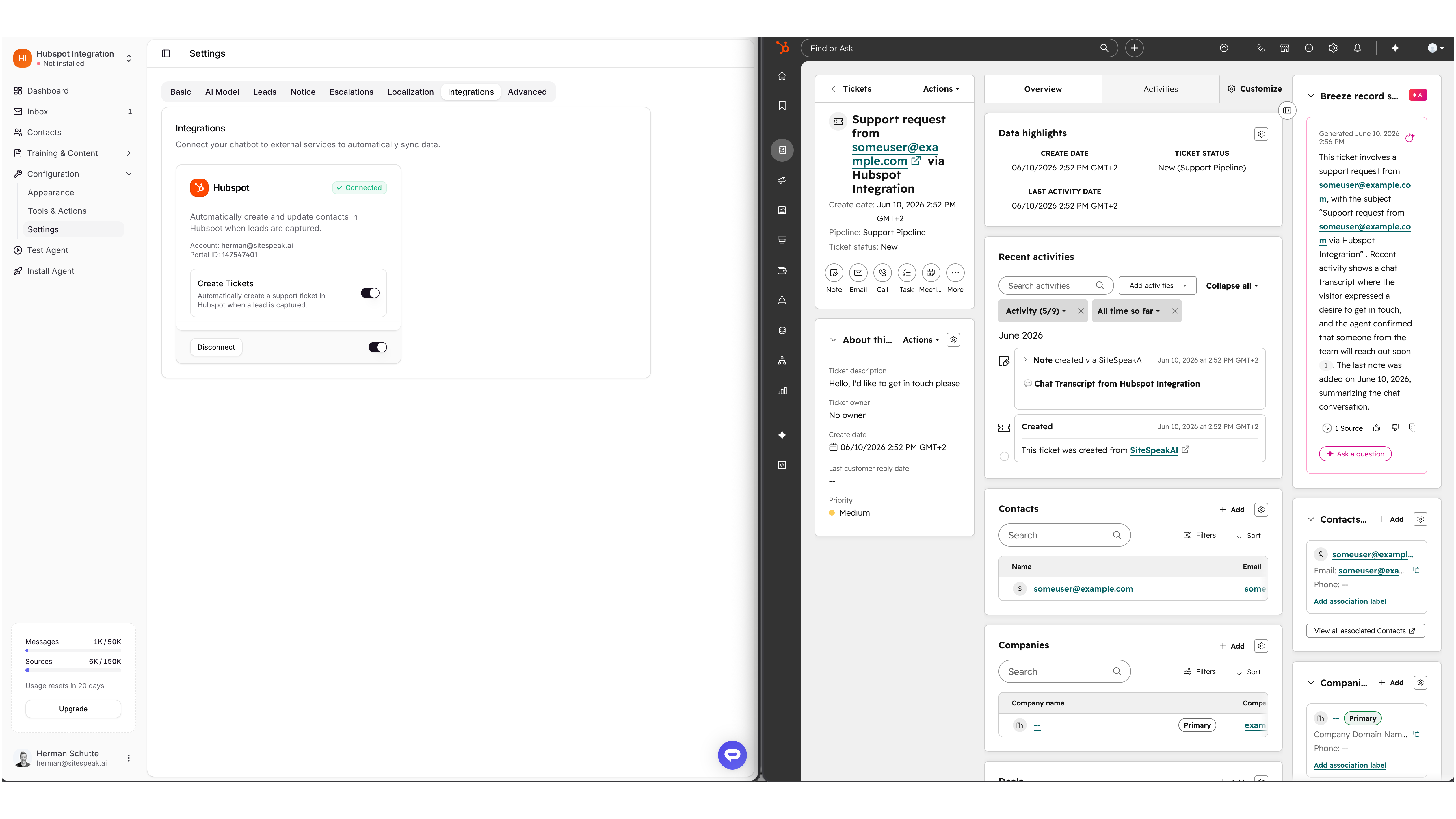Viewport: 1456px width, 819px height.
Task: Open the Tickets Actions dropdown
Action: pos(941,89)
